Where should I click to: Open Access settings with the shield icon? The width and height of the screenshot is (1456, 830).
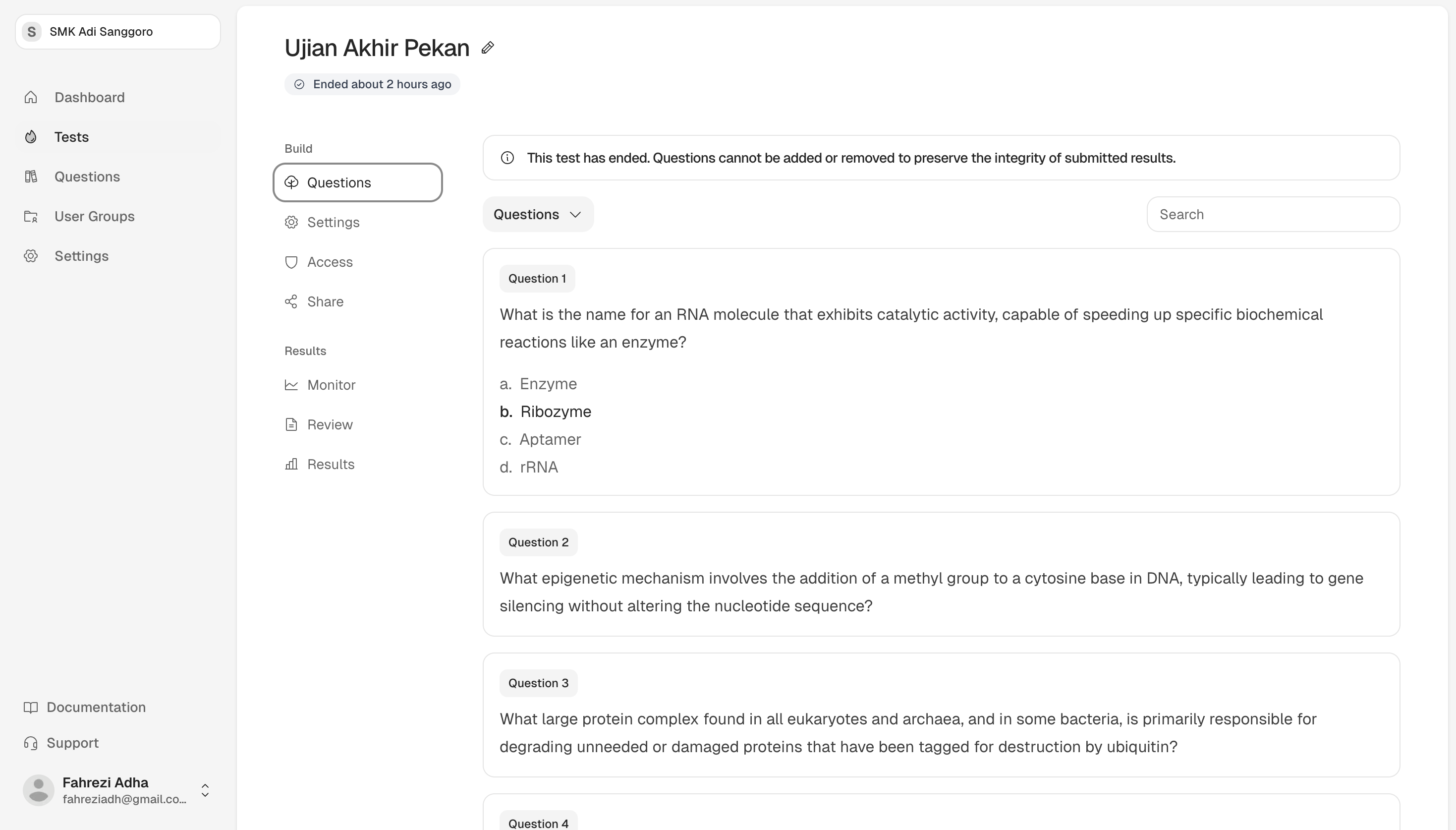[x=292, y=262]
